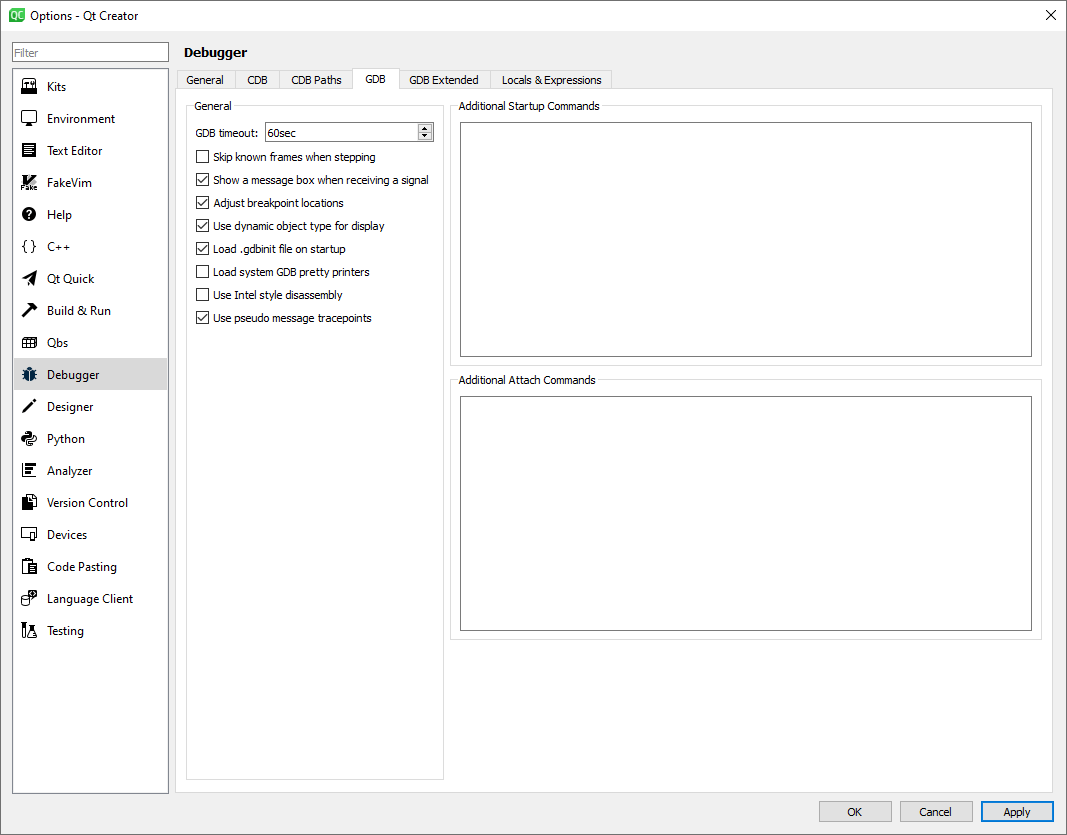Increase GDB timeout with the up arrow

[426, 127]
